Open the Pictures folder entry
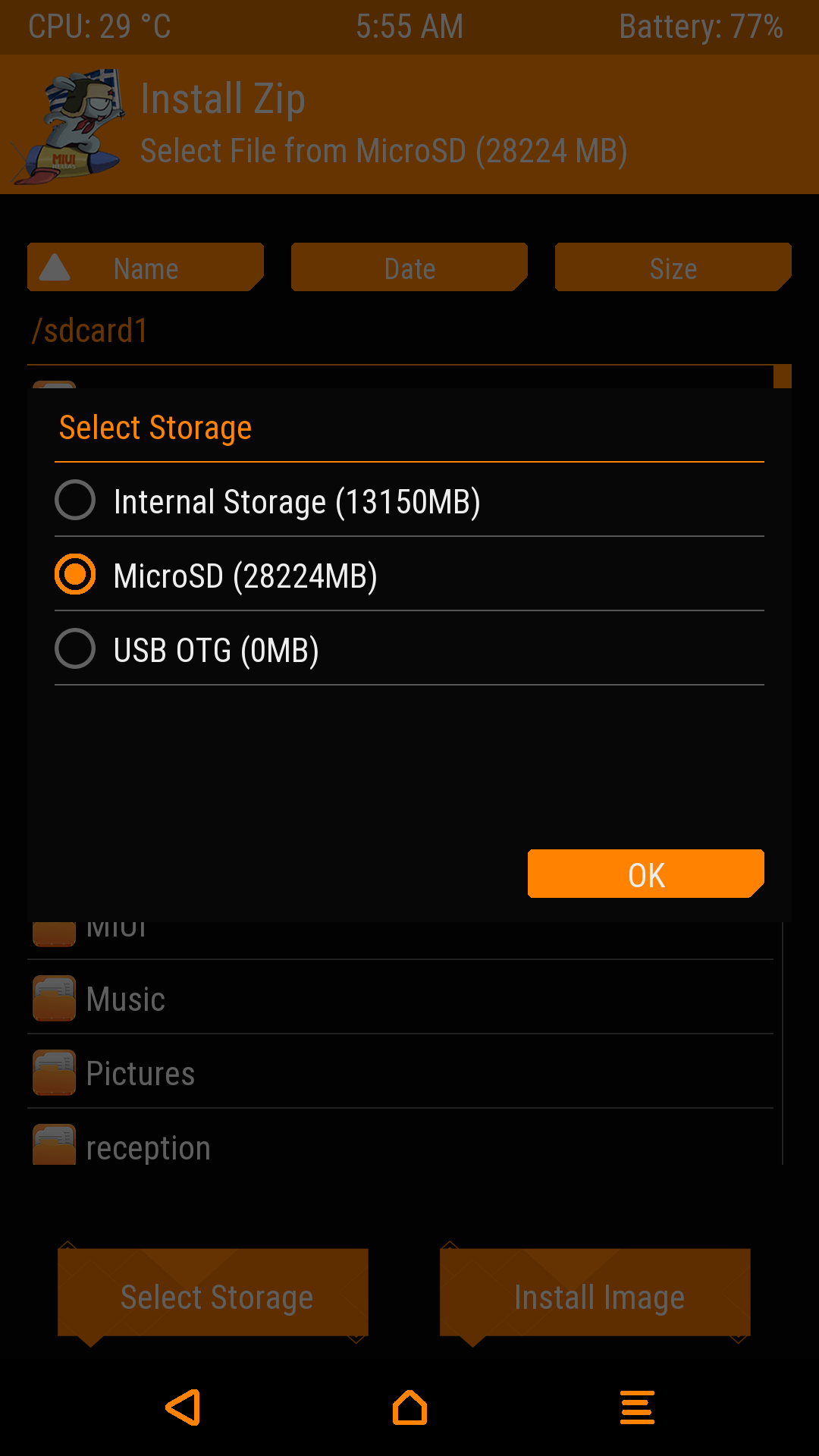Screen dimensions: 819x1456 (x=141, y=1074)
